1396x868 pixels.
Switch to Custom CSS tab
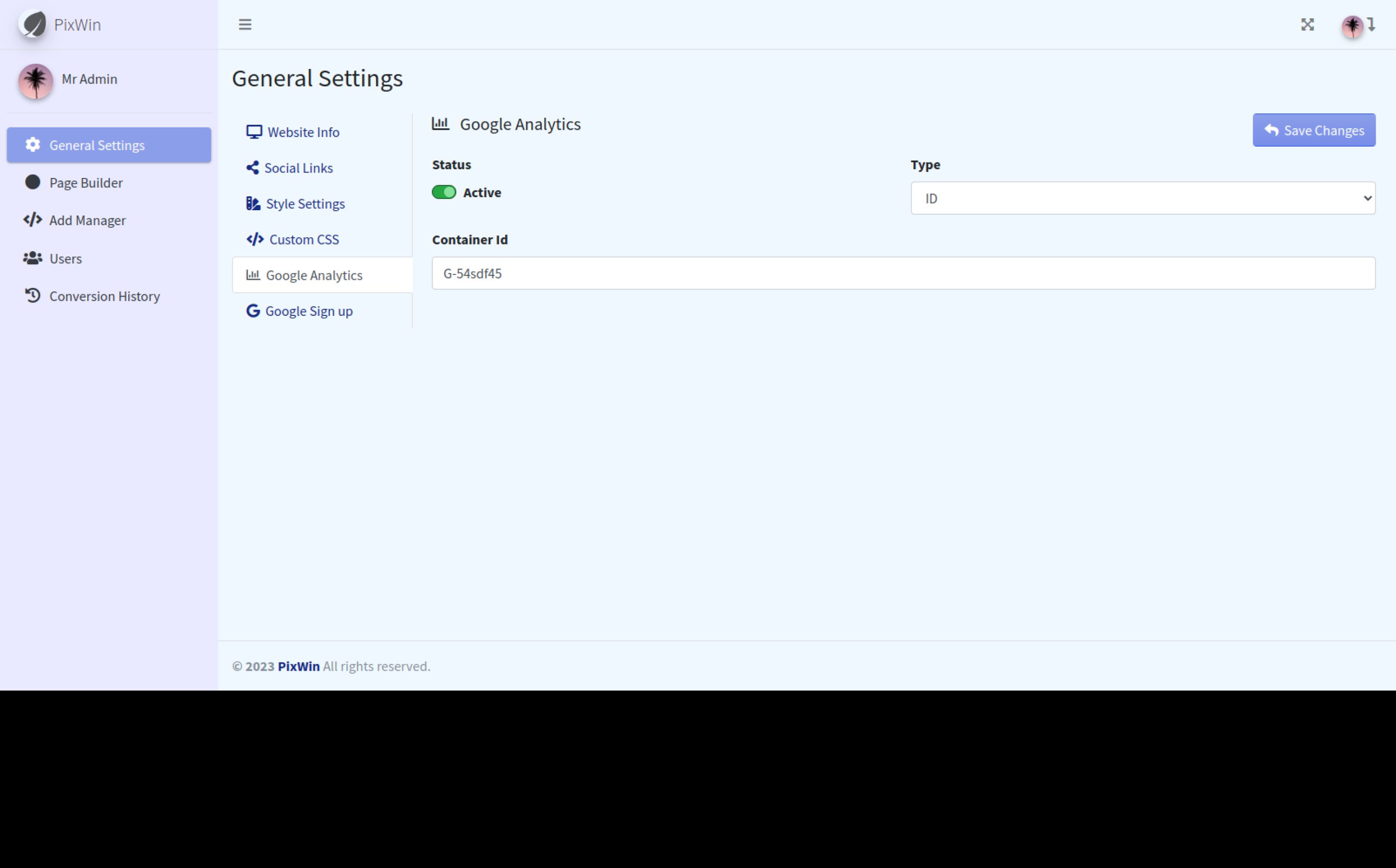pos(322,239)
